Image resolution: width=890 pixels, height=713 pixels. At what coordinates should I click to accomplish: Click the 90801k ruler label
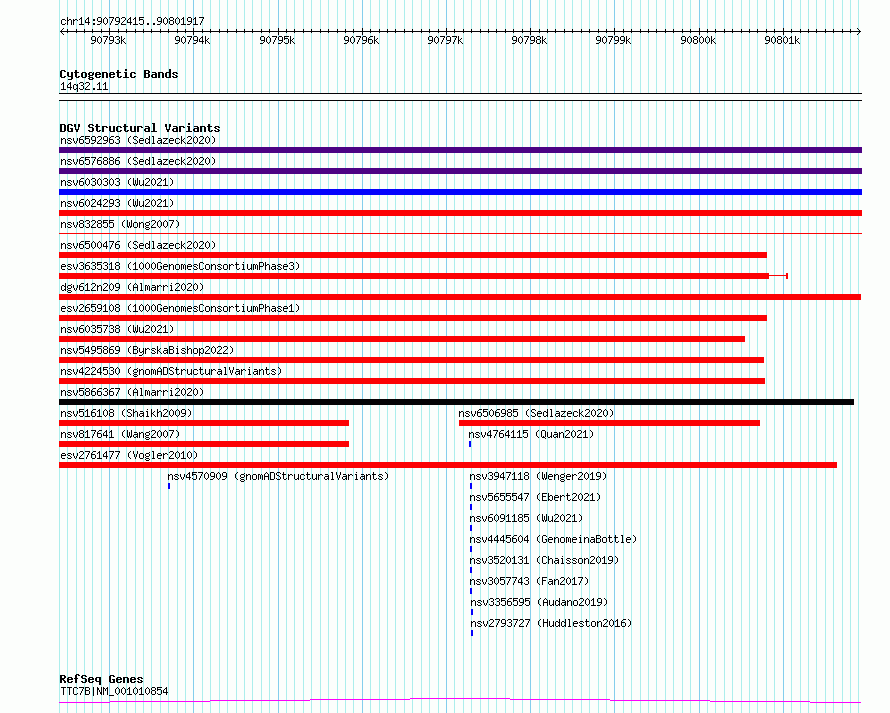coord(782,40)
